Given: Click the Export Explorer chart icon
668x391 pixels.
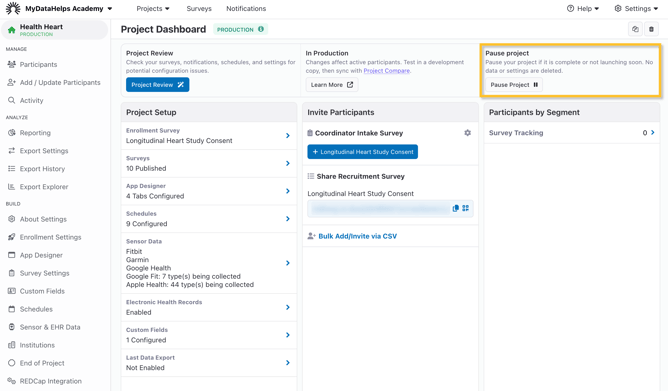Looking at the screenshot, I should [12, 187].
